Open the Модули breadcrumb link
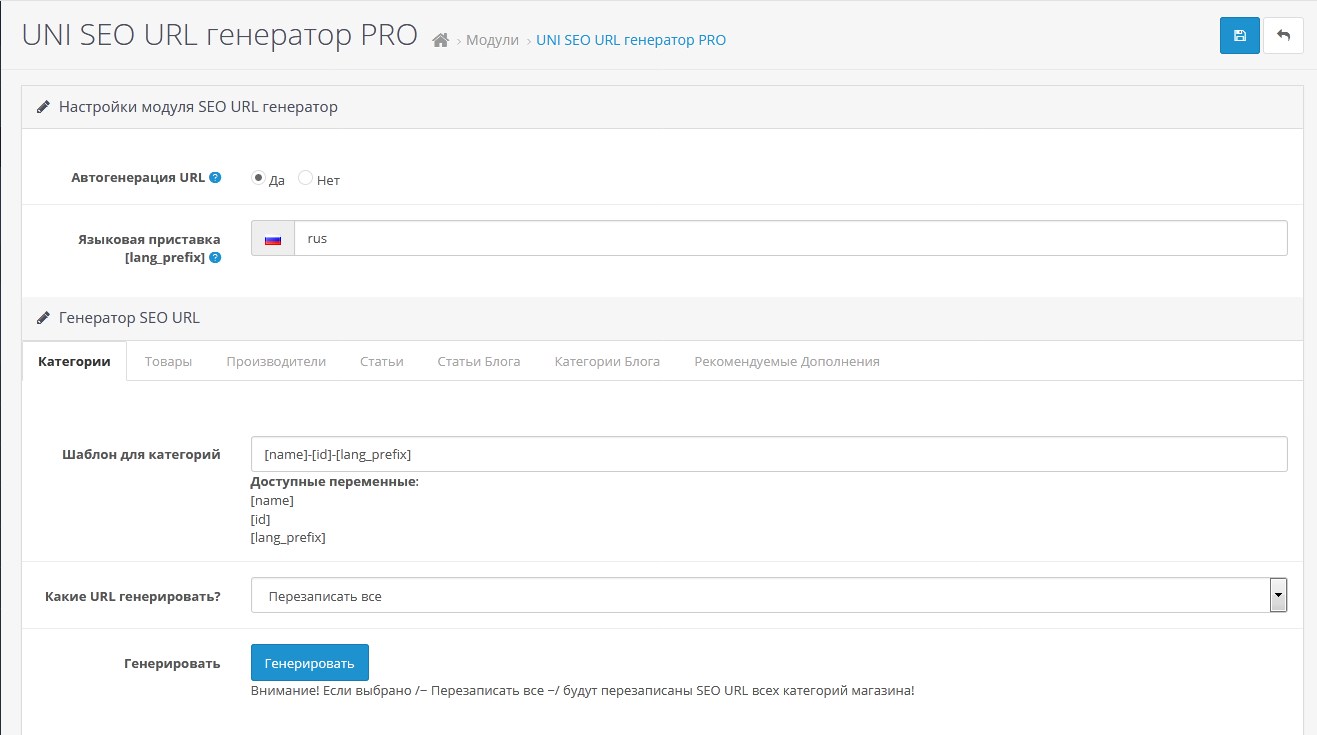Image resolution: width=1317 pixels, height=735 pixels. (x=492, y=40)
